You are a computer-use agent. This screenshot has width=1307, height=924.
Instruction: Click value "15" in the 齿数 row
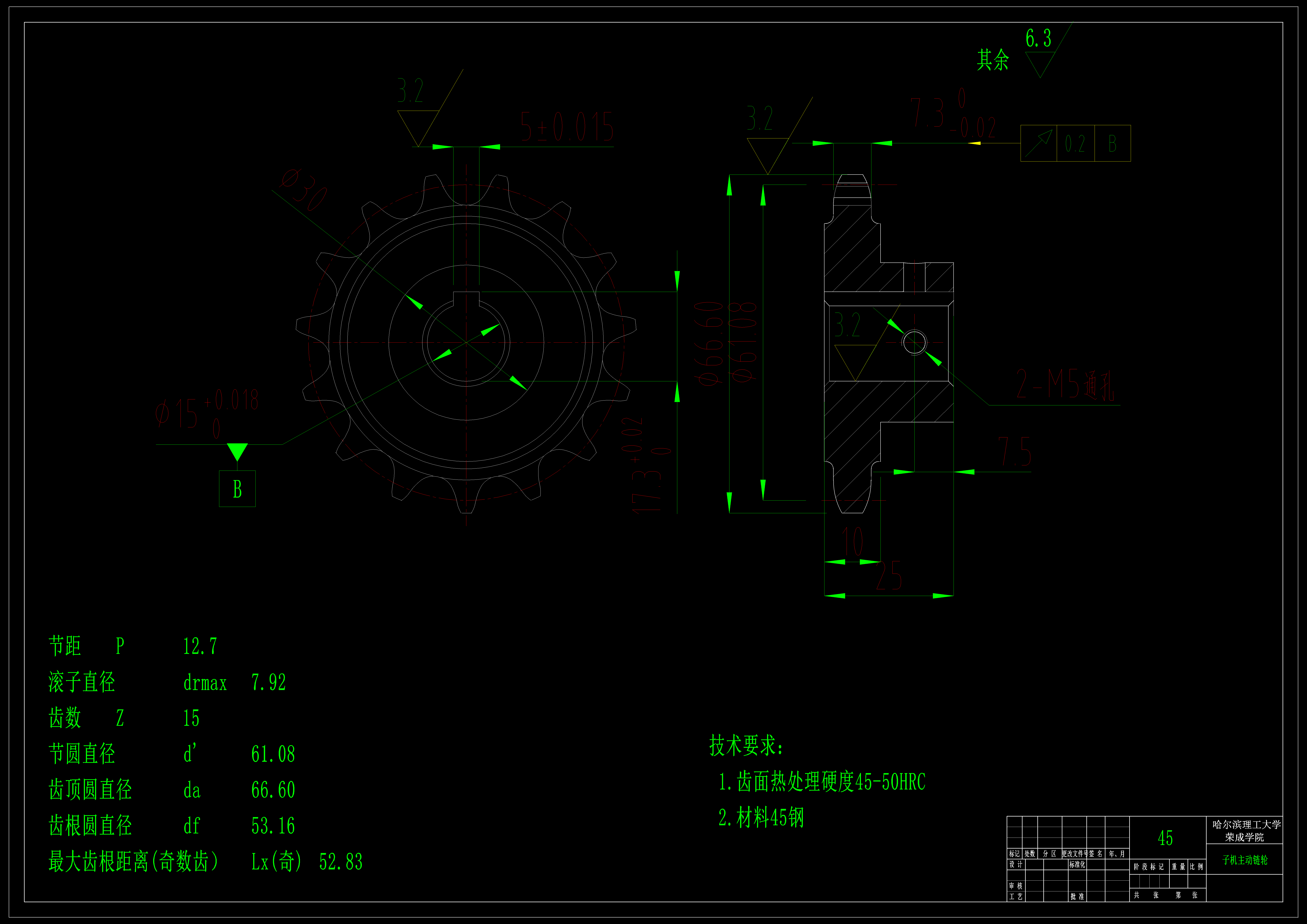(x=191, y=718)
